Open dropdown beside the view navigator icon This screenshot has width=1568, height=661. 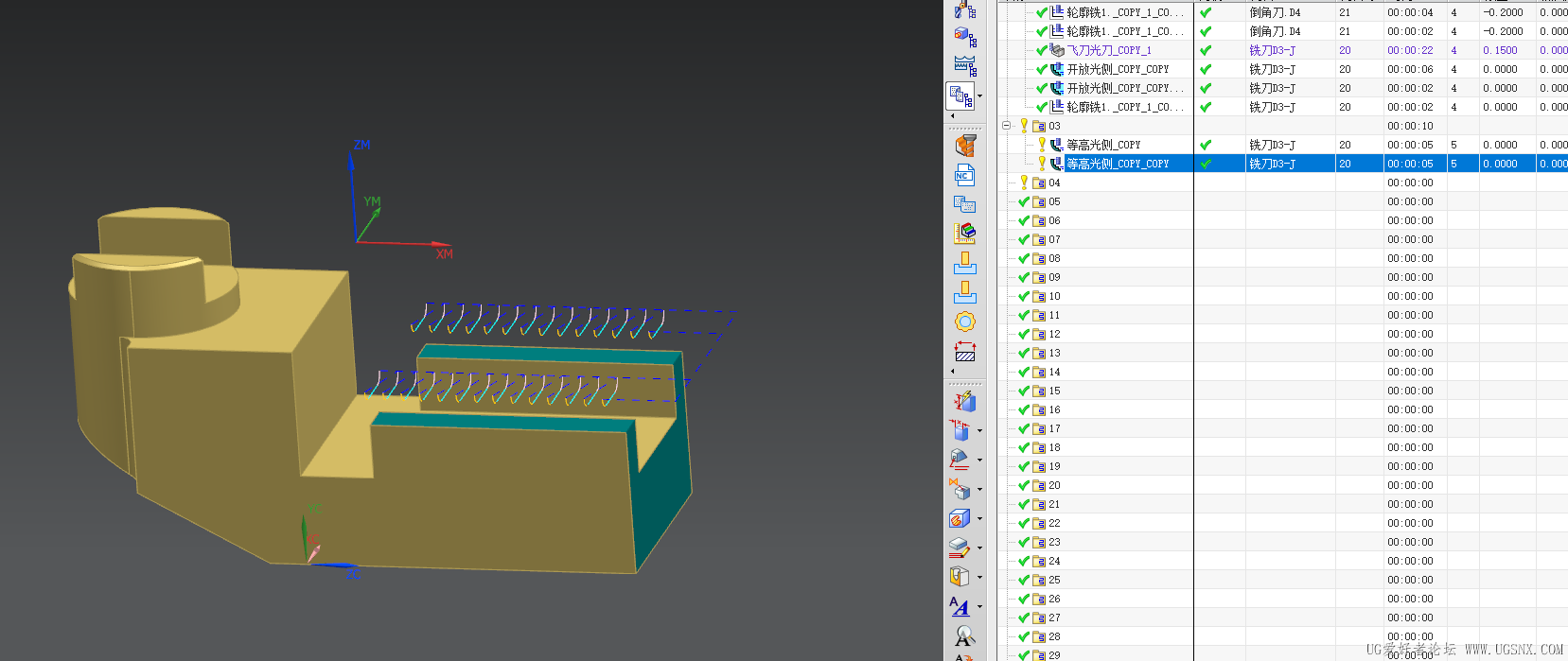coord(979,96)
